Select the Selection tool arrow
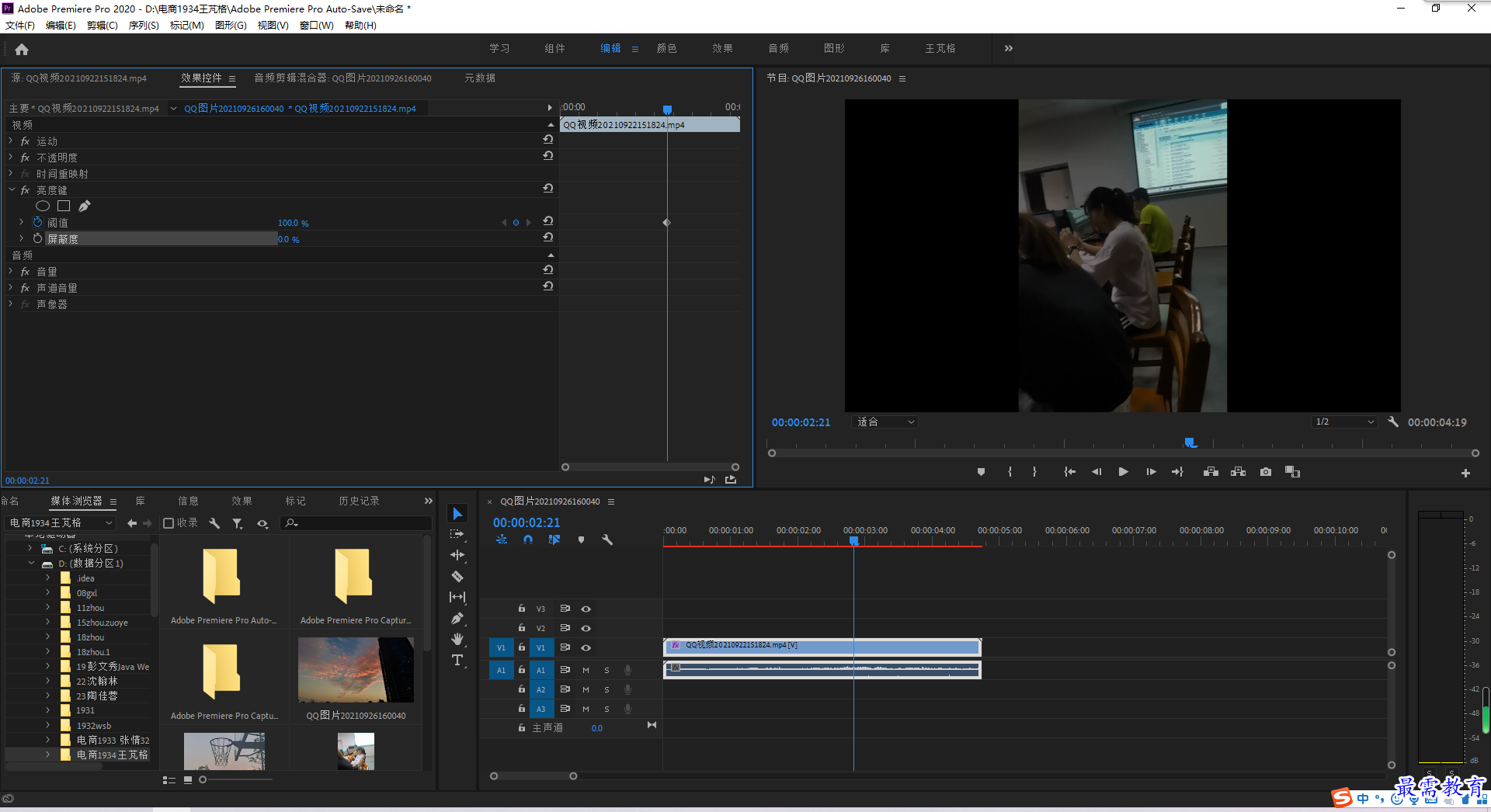Image resolution: width=1491 pixels, height=812 pixels. click(x=457, y=514)
